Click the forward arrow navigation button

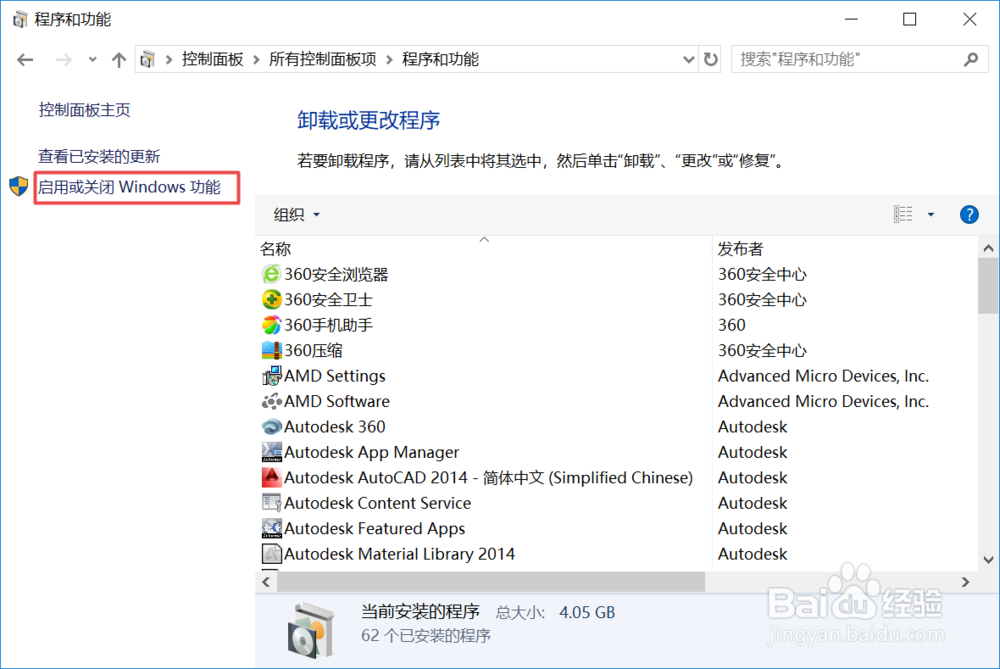pyautogui.click(x=63, y=60)
